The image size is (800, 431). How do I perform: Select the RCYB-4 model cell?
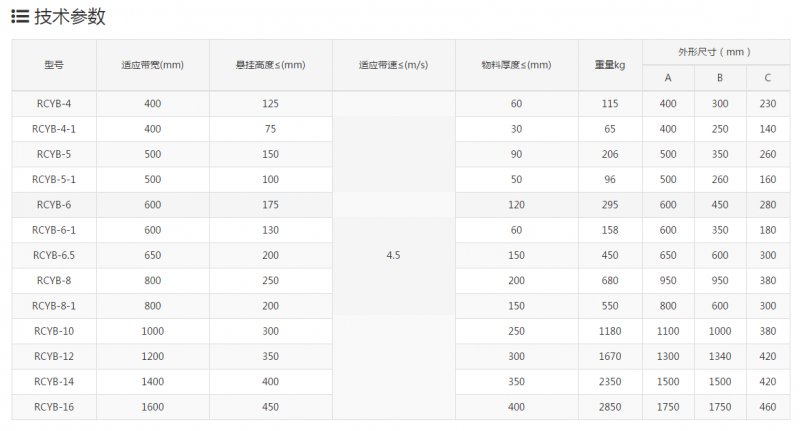click(x=54, y=104)
